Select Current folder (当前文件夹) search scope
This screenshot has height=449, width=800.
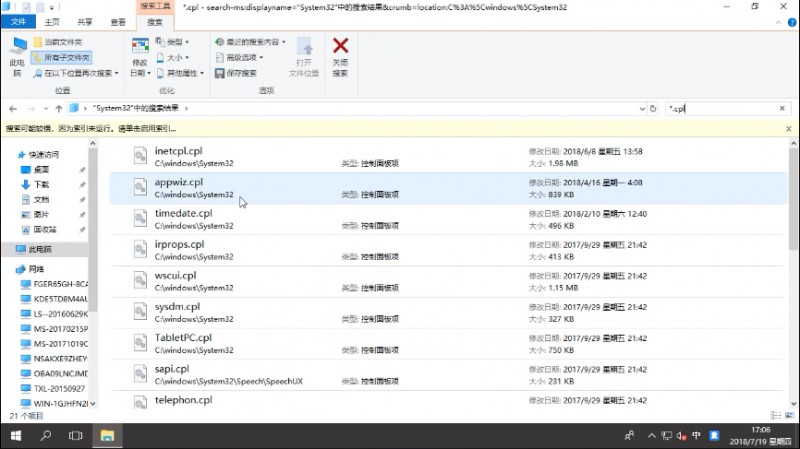[x=58, y=42]
